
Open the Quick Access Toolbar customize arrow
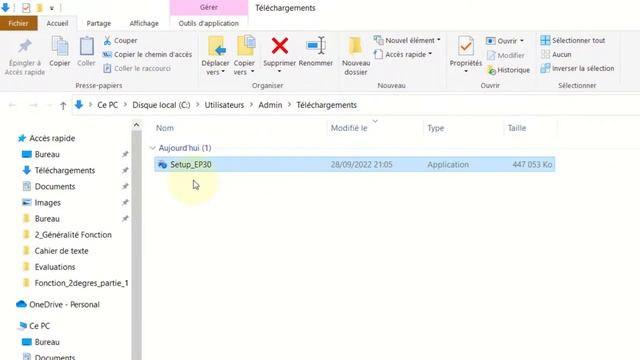pyautogui.click(x=52, y=8)
